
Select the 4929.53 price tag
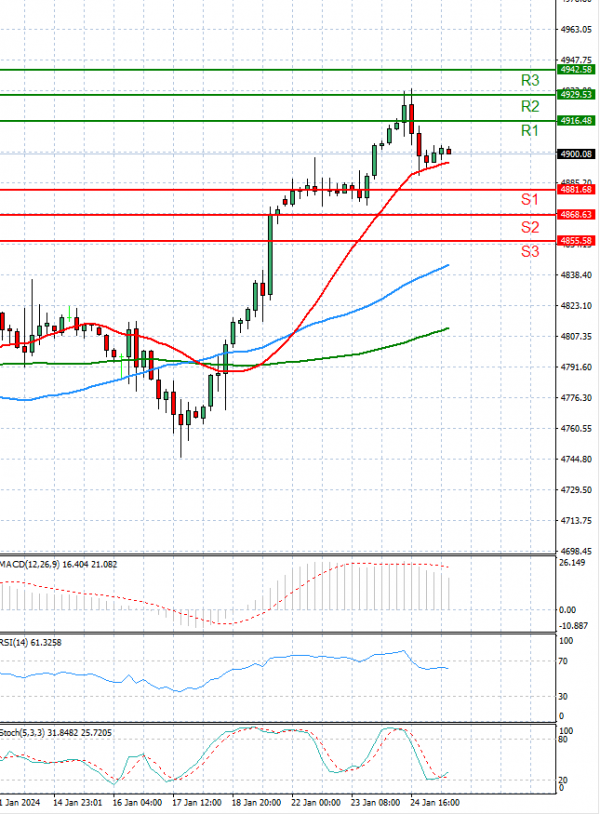576,94
